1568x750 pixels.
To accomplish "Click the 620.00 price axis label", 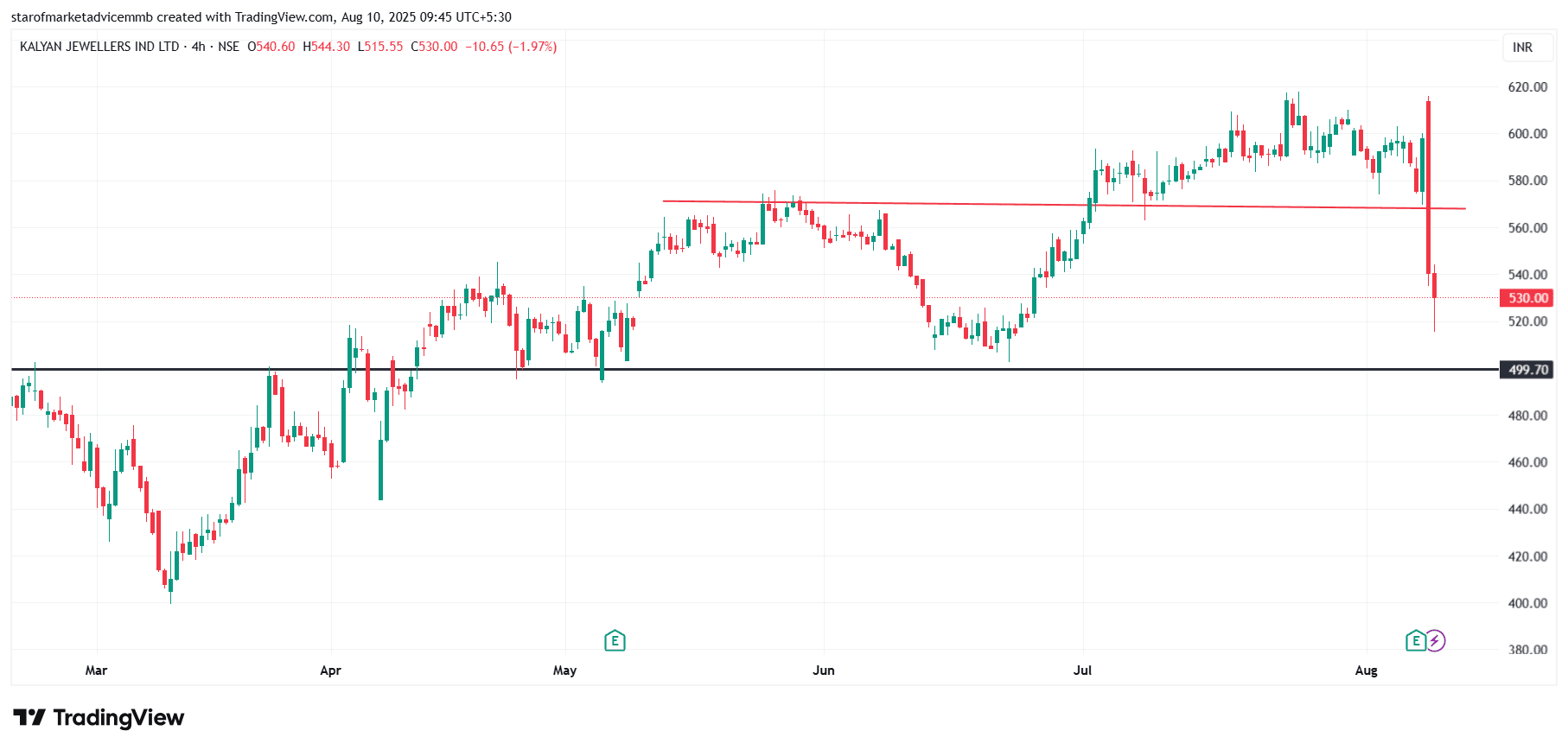I will click(x=1527, y=87).
